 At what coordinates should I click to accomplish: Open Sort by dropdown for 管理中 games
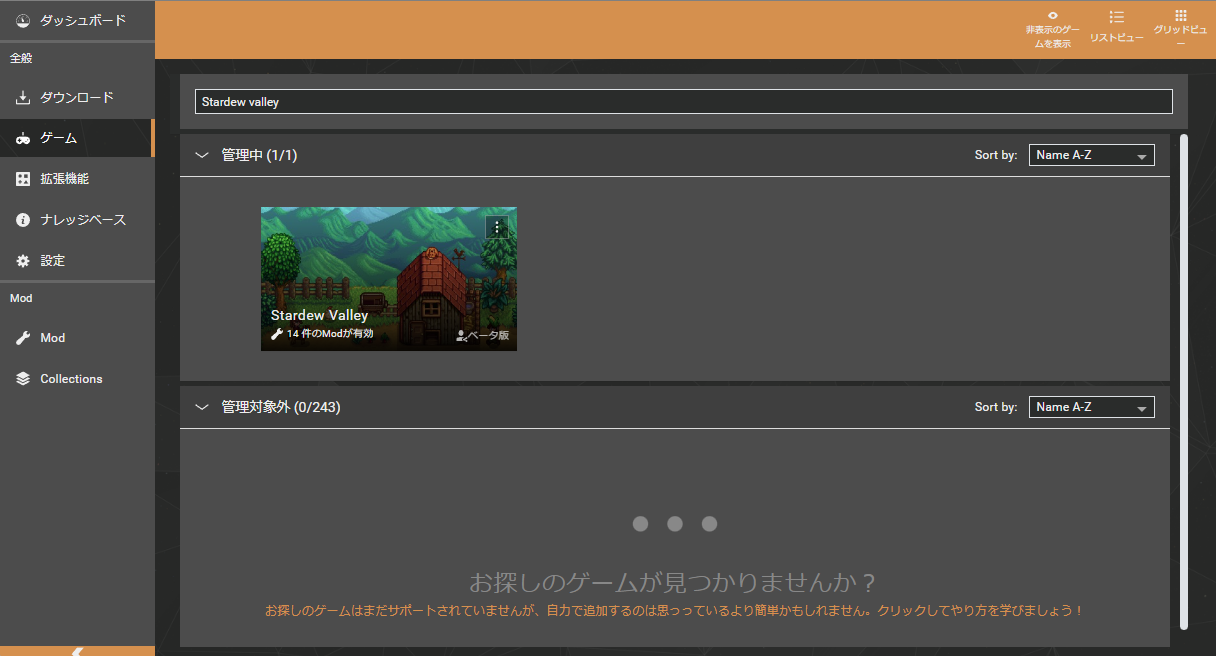[1091, 155]
